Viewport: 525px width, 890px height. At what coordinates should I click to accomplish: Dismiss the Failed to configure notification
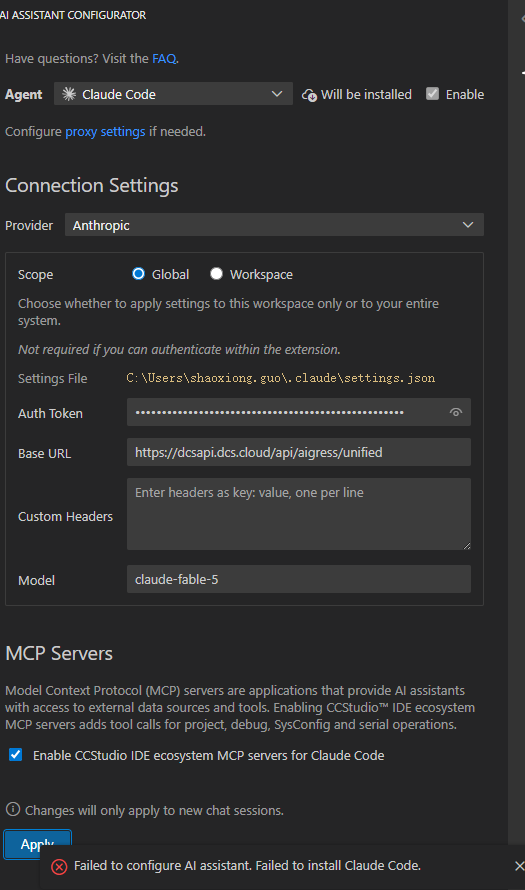pos(519,866)
